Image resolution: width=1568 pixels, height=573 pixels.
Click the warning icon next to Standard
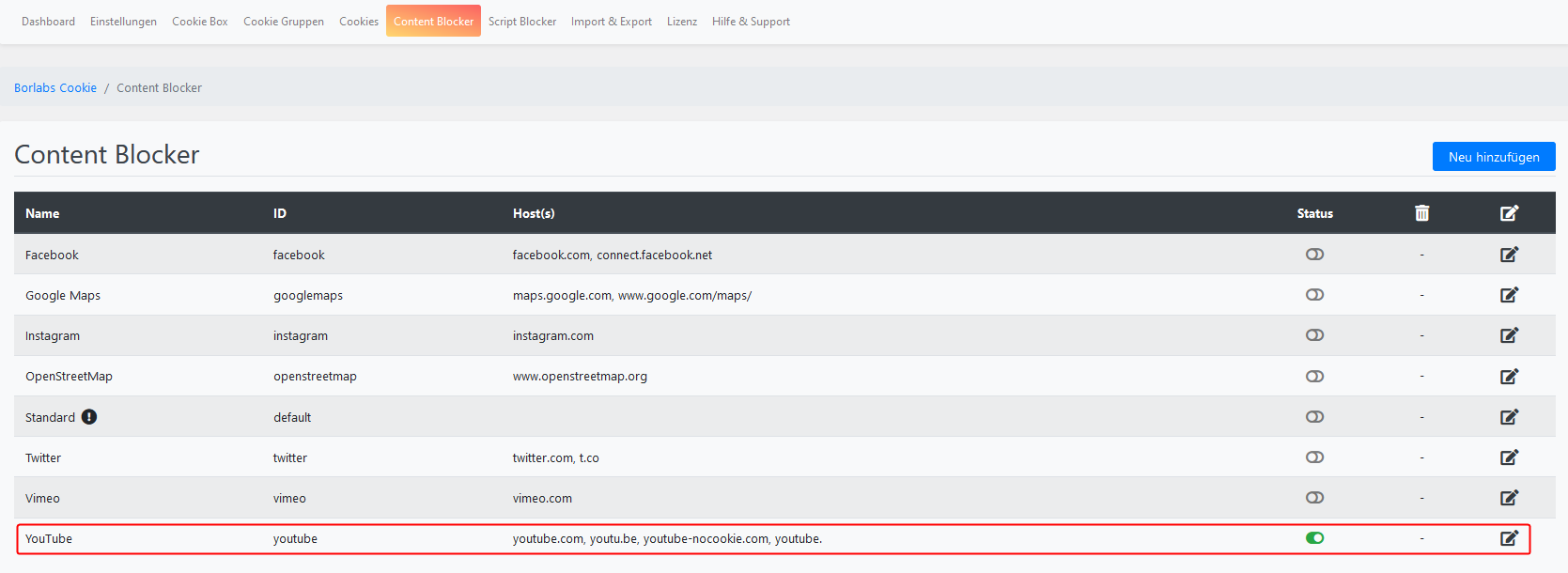(x=89, y=417)
